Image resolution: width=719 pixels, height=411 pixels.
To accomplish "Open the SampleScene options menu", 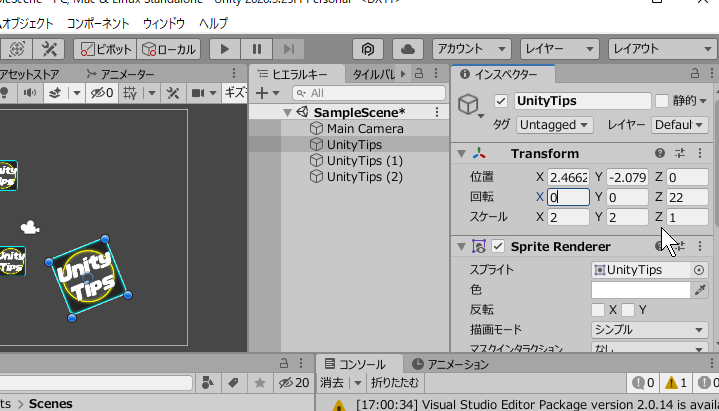I will click(437, 112).
